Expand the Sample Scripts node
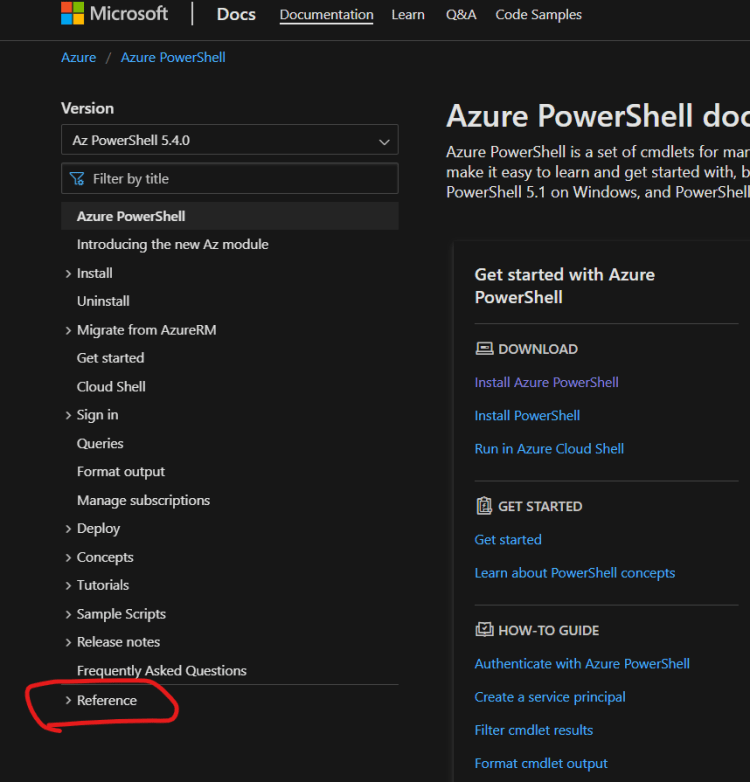This screenshot has width=750, height=782. (x=68, y=614)
